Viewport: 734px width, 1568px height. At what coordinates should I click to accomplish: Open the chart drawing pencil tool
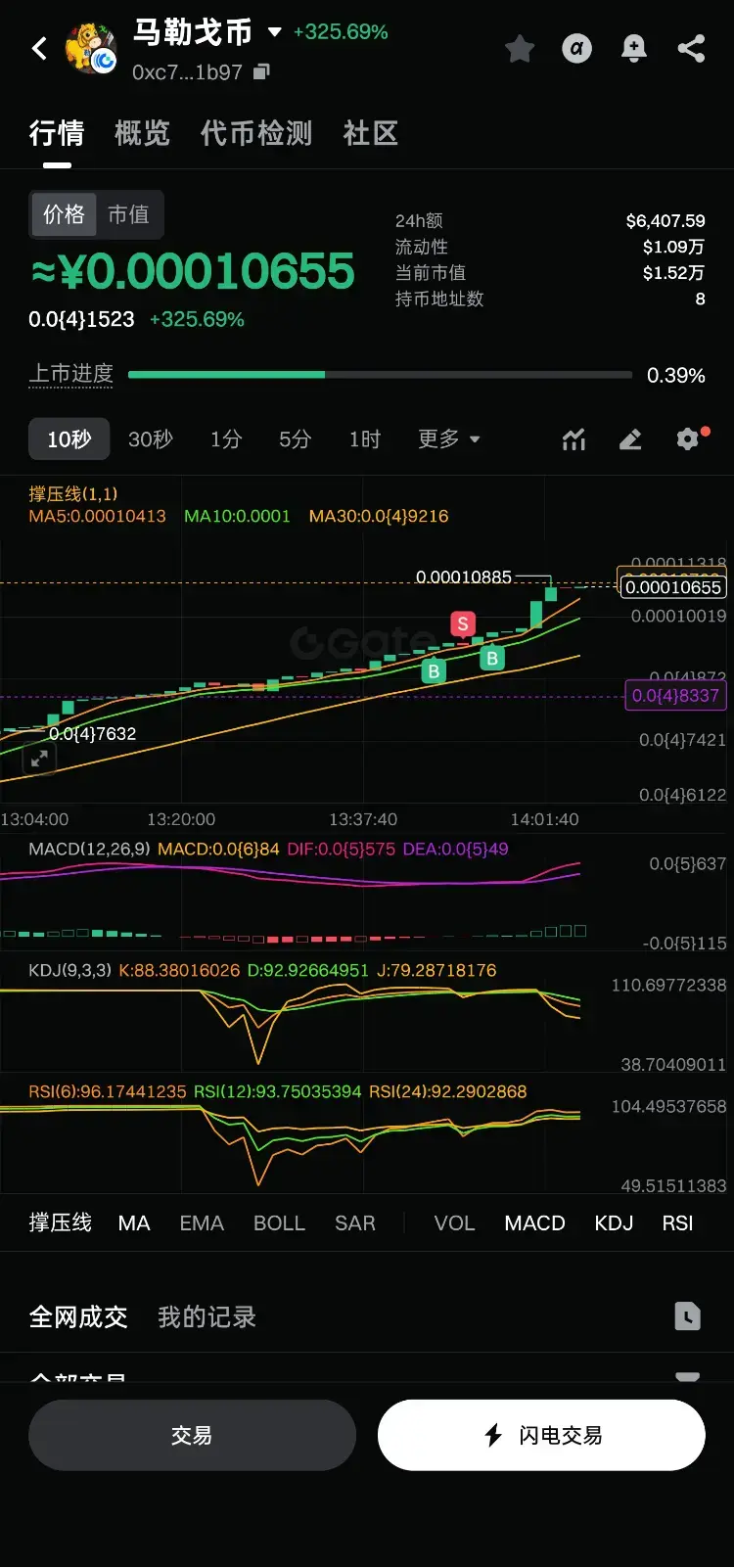[631, 439]
